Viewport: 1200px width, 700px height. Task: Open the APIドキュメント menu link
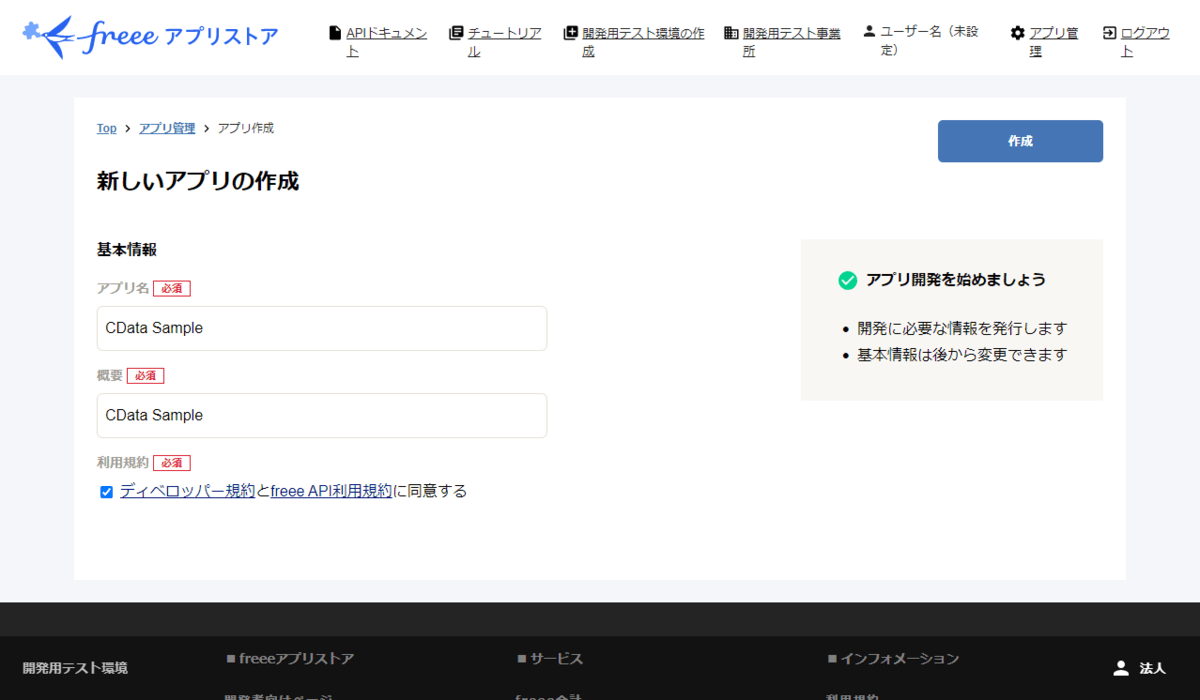(x=386, y=42)
